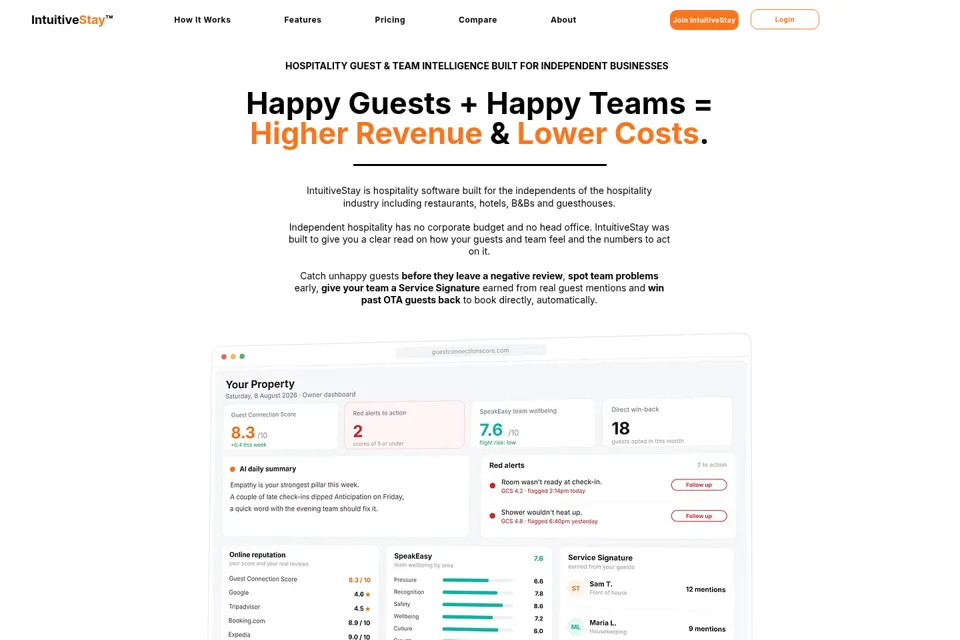
Task: Click the '2 to action' label
Action: click(711, 465)
